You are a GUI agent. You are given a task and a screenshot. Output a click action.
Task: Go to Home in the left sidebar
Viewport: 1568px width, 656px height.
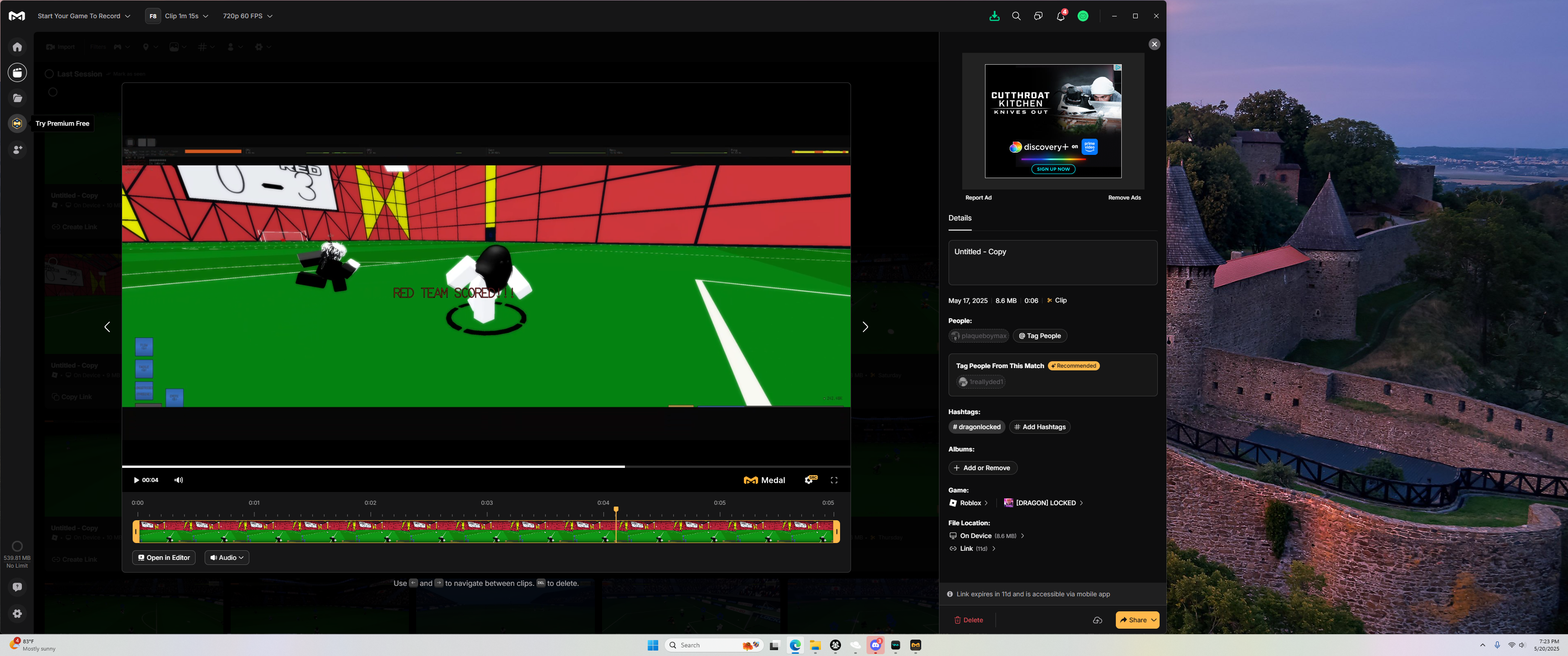coord(18,47)
